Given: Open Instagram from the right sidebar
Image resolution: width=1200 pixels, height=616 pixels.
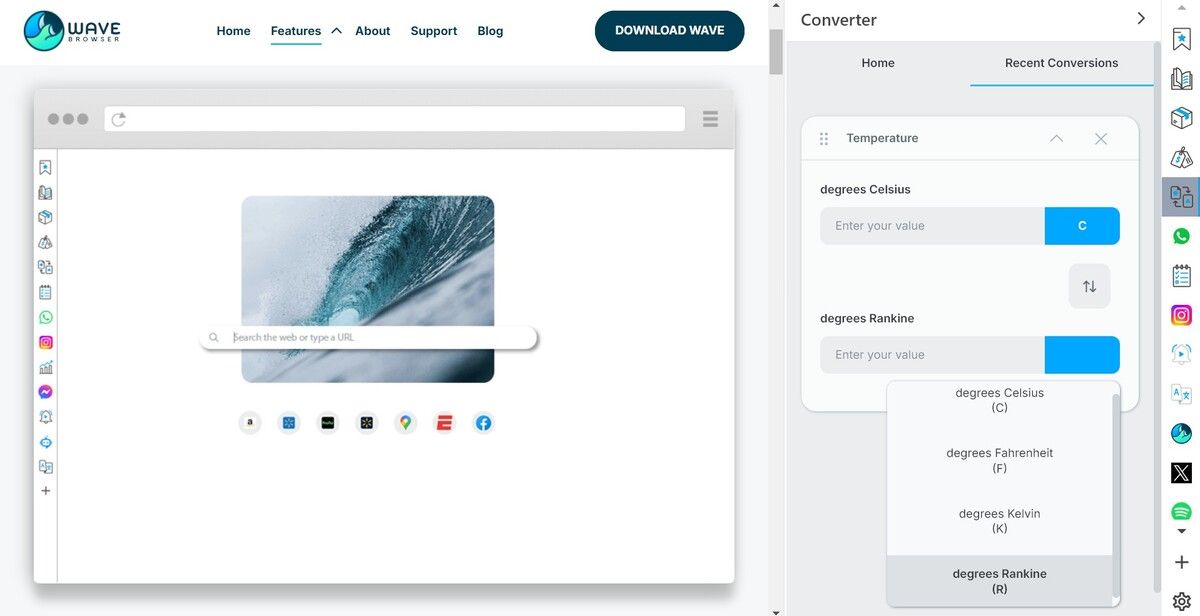Looking at the screenshot, I should coord(1181,315).
